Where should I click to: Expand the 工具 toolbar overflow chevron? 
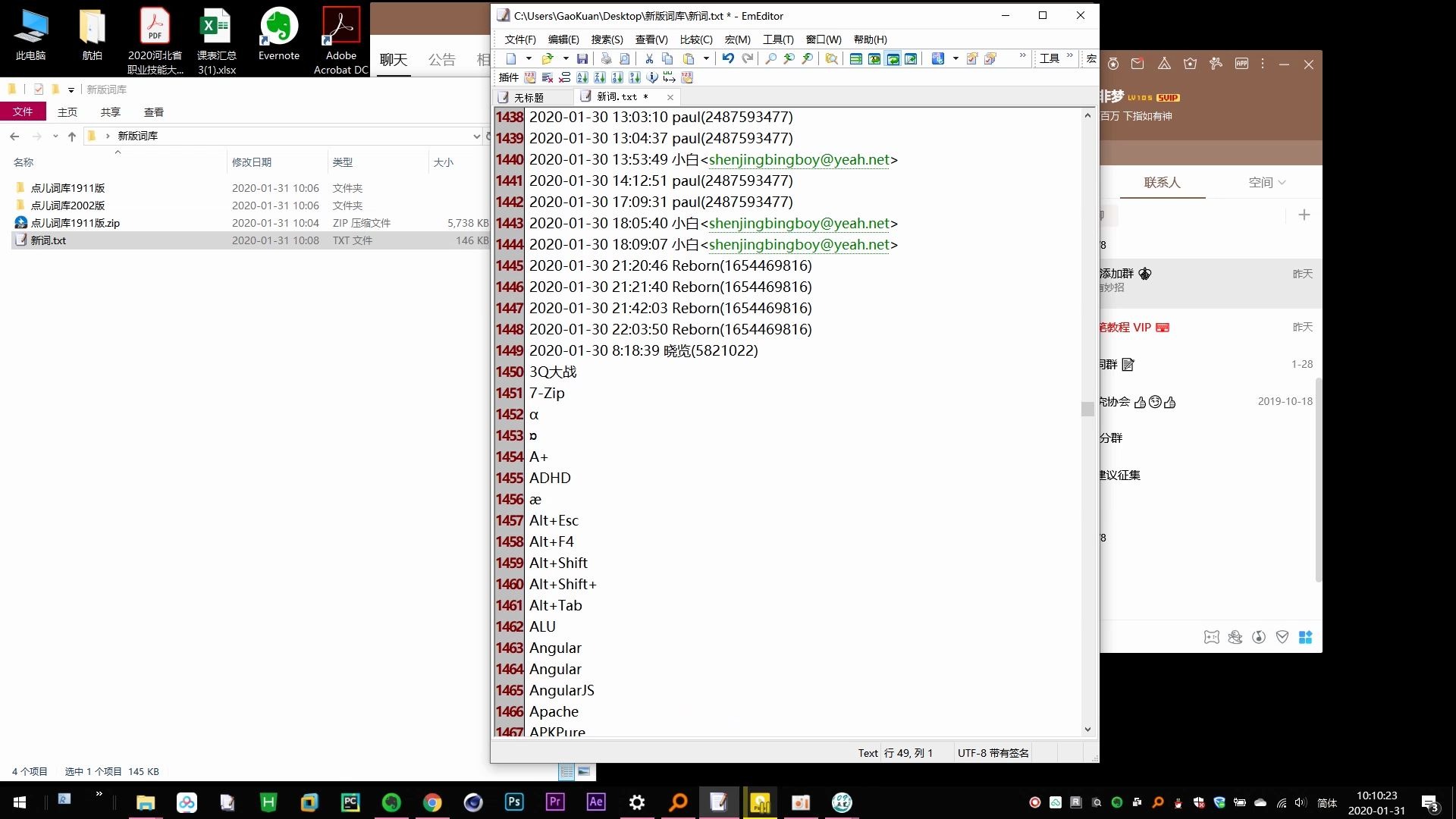pos(1070,55)
